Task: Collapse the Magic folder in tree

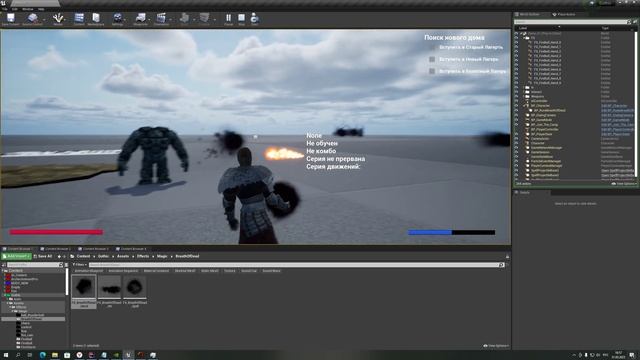Action: [13, 311]
